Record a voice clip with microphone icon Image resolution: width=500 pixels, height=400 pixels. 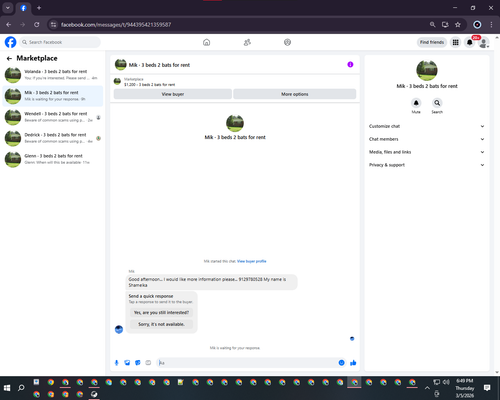116,363
